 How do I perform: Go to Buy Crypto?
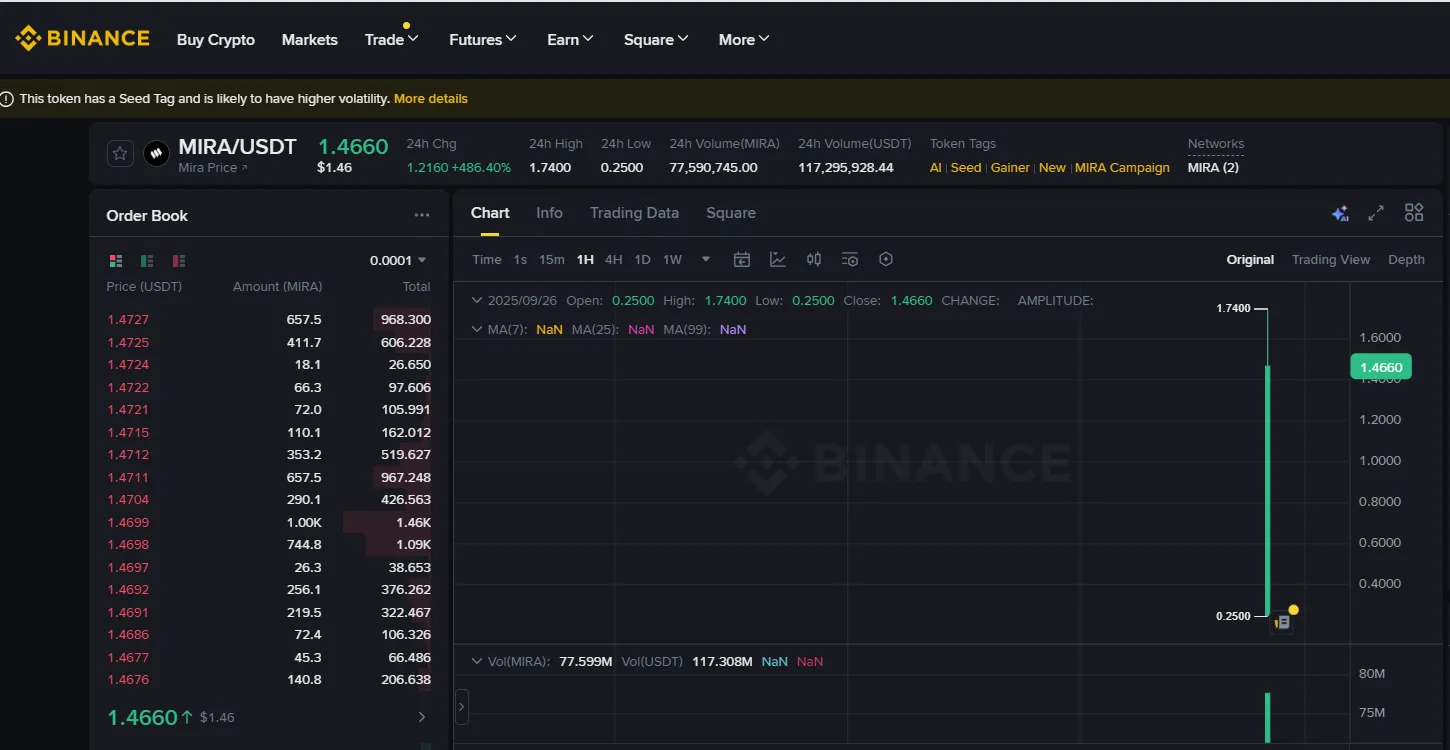pos(216,40)
